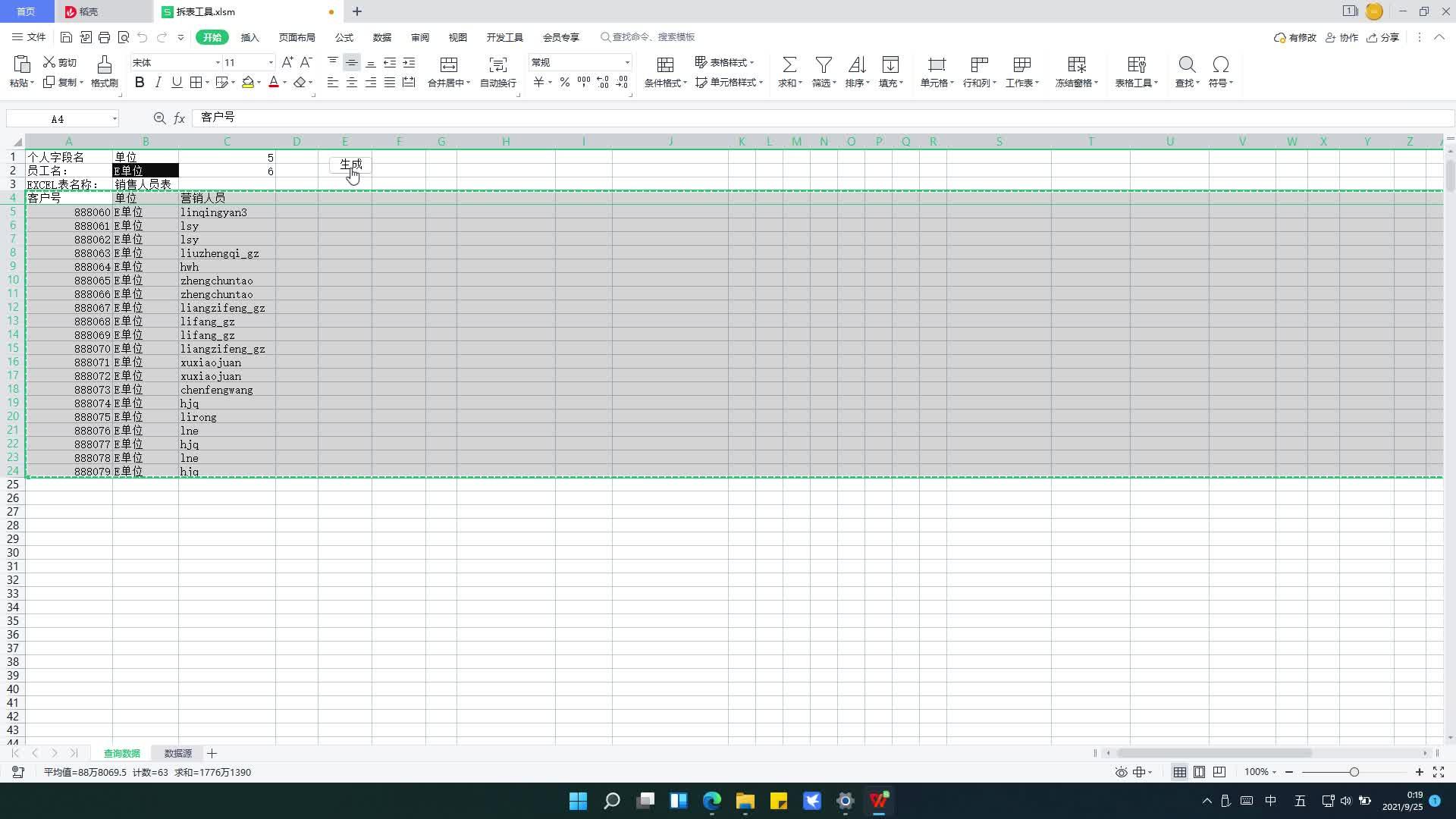Click the Worksheet (工作表) icon

1021,64
